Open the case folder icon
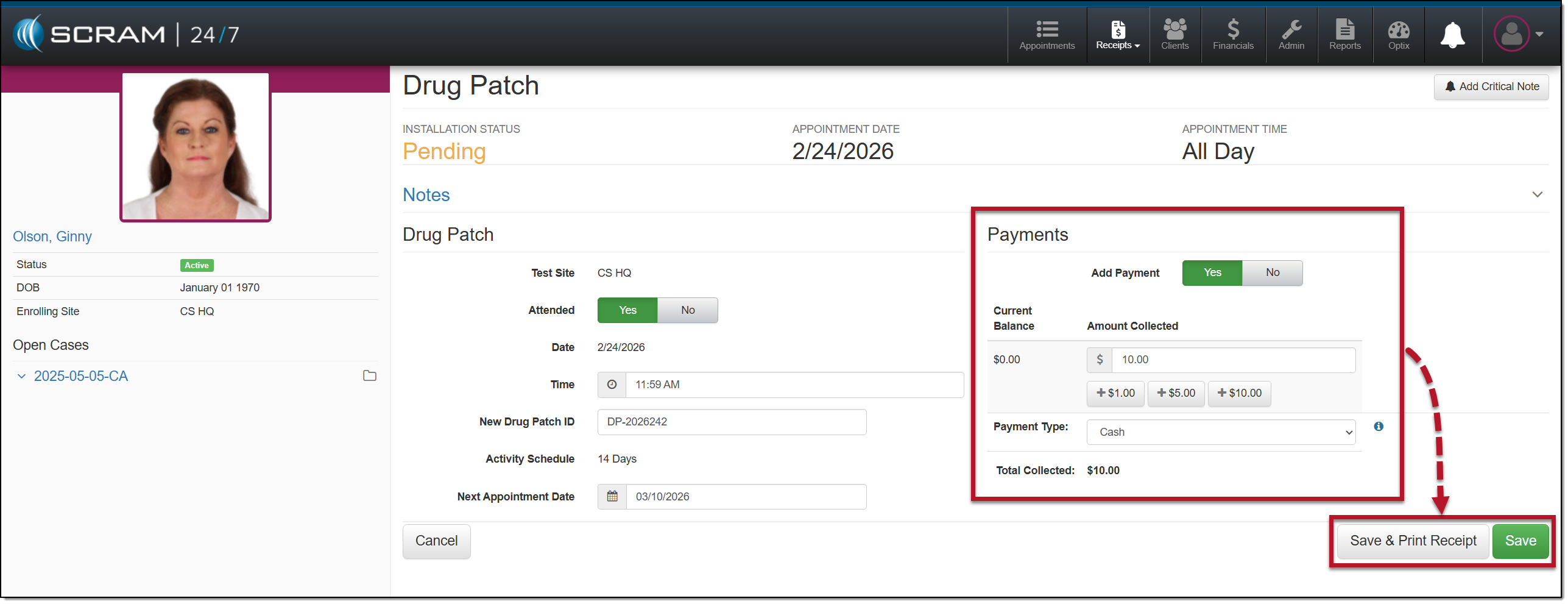 click(369, 376)
